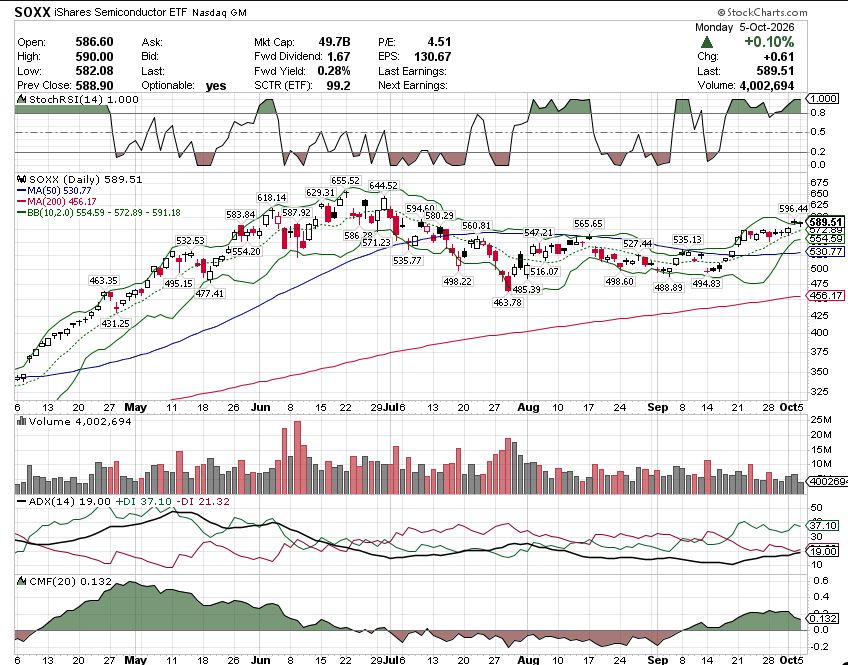Click the green up-arrow triangle near +0.10%
This screenshot has height=665, width=848.
[x=706, y=42]
